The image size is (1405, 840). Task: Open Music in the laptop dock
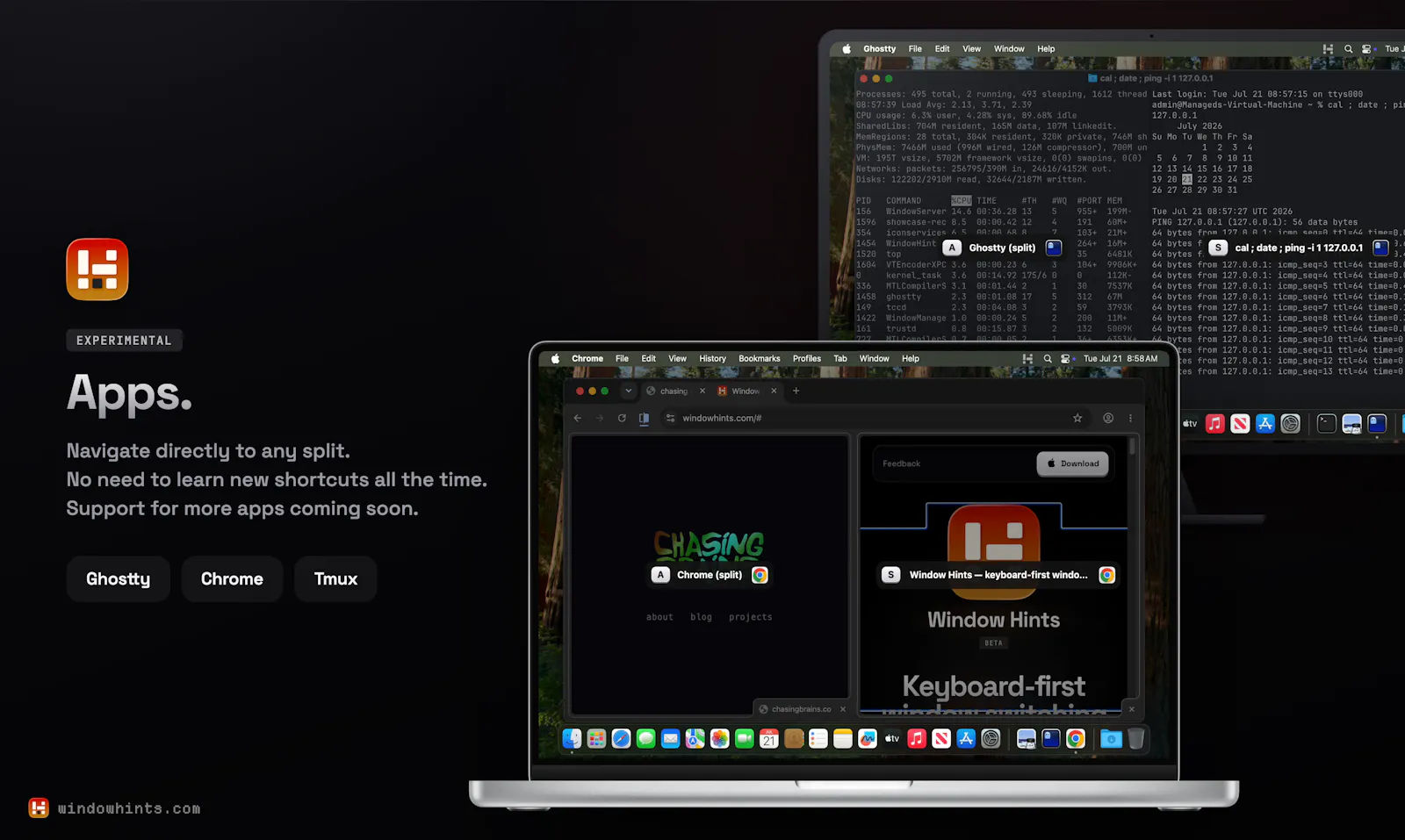tap(917, 739)
